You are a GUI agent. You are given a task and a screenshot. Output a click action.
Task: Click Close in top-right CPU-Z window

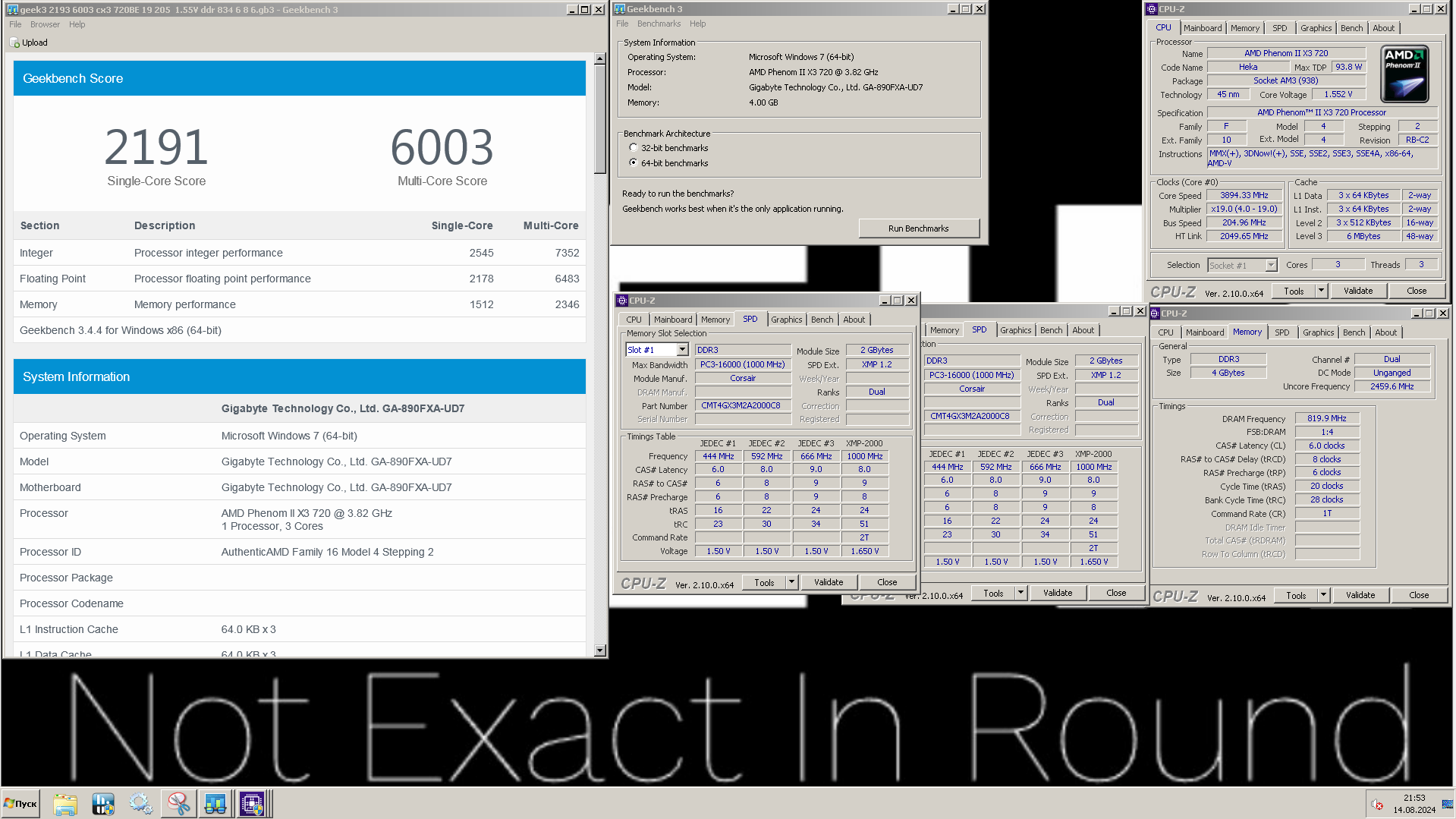(1416, 291)
